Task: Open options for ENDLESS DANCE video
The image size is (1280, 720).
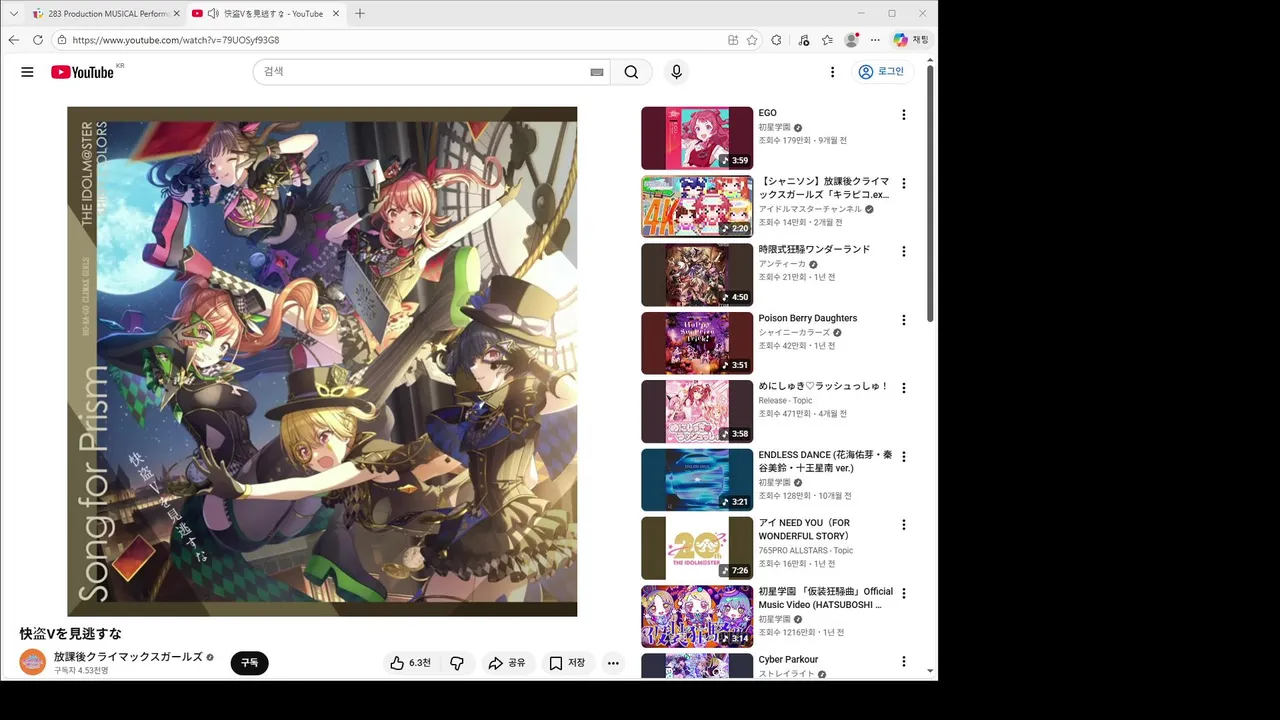Action: pyautogui.click(x=903, y=456)
